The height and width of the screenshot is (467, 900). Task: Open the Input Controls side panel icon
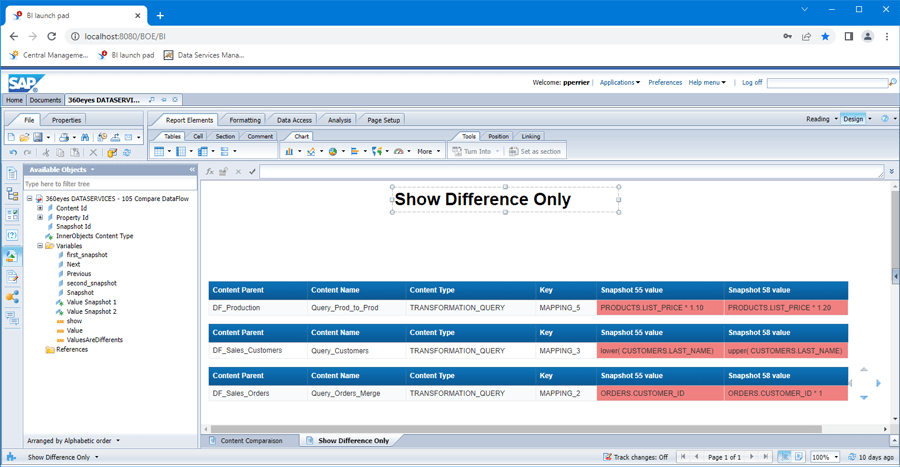point(12,215)
